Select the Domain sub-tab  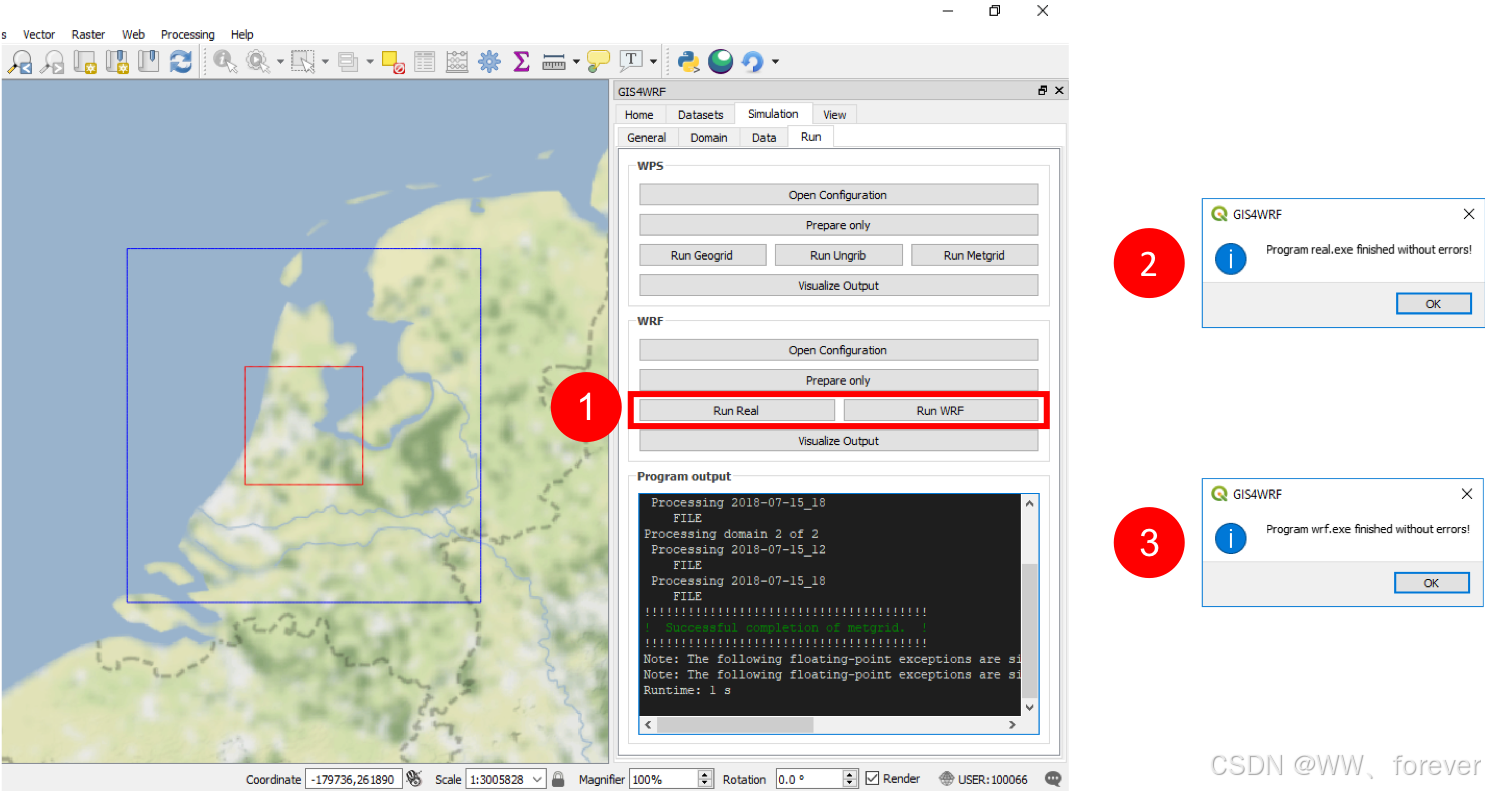(x=709, y=138)
